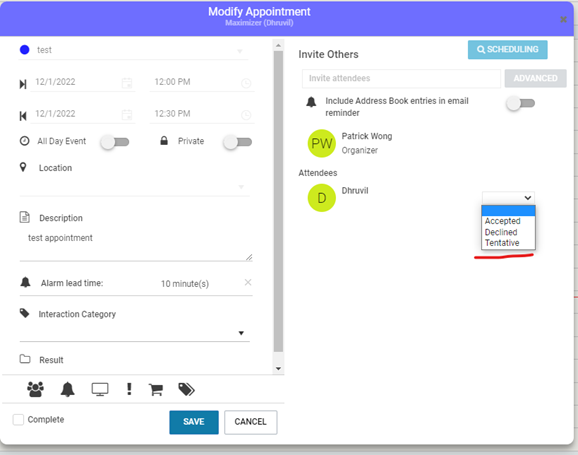Click the SAVE button
578x455 pixels.
point(194,422)
